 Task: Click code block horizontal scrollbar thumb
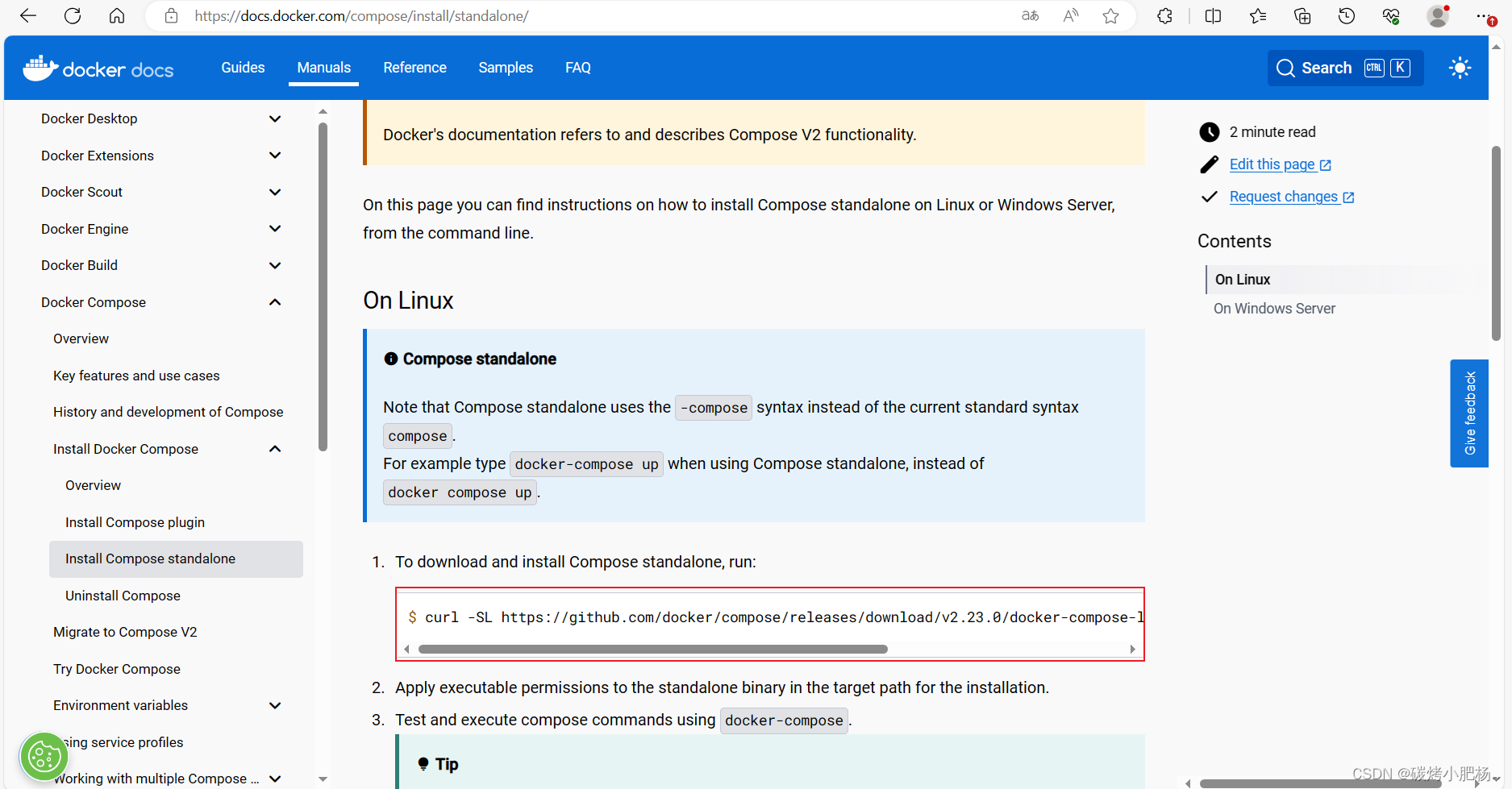(652, 649)
